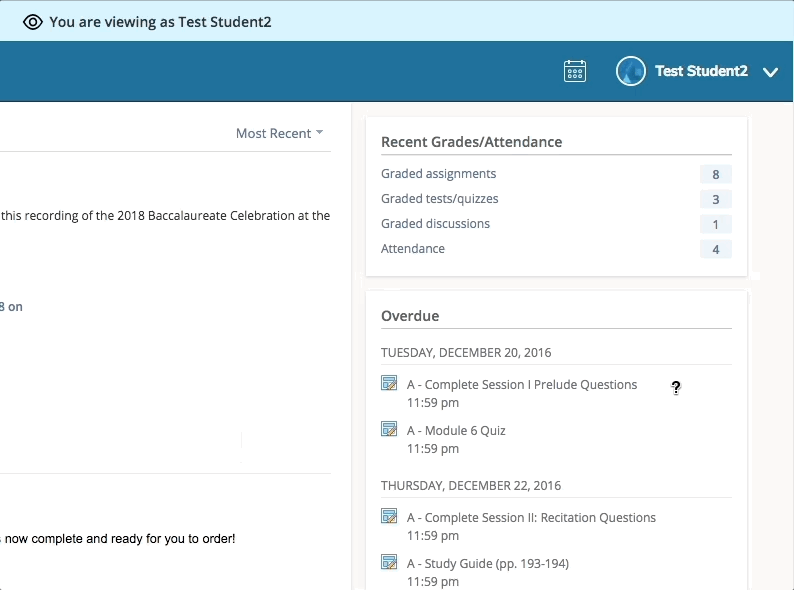Click the Session I Prelude Questions assignment icon
Screen dimensions: 794x590
pos(389,383)
